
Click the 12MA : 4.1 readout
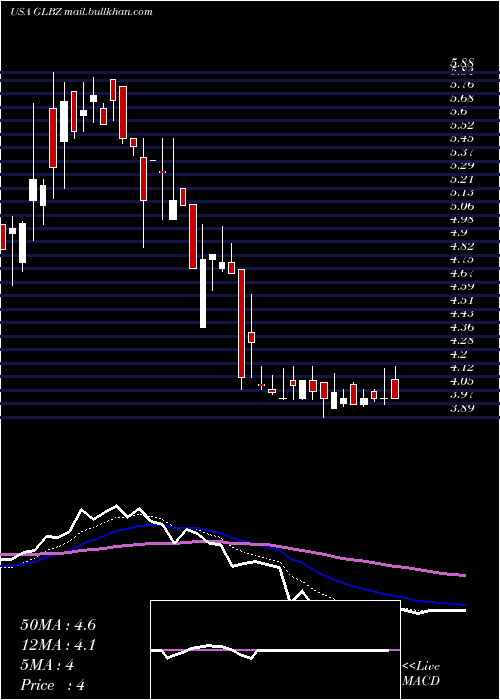pos(58,645)
